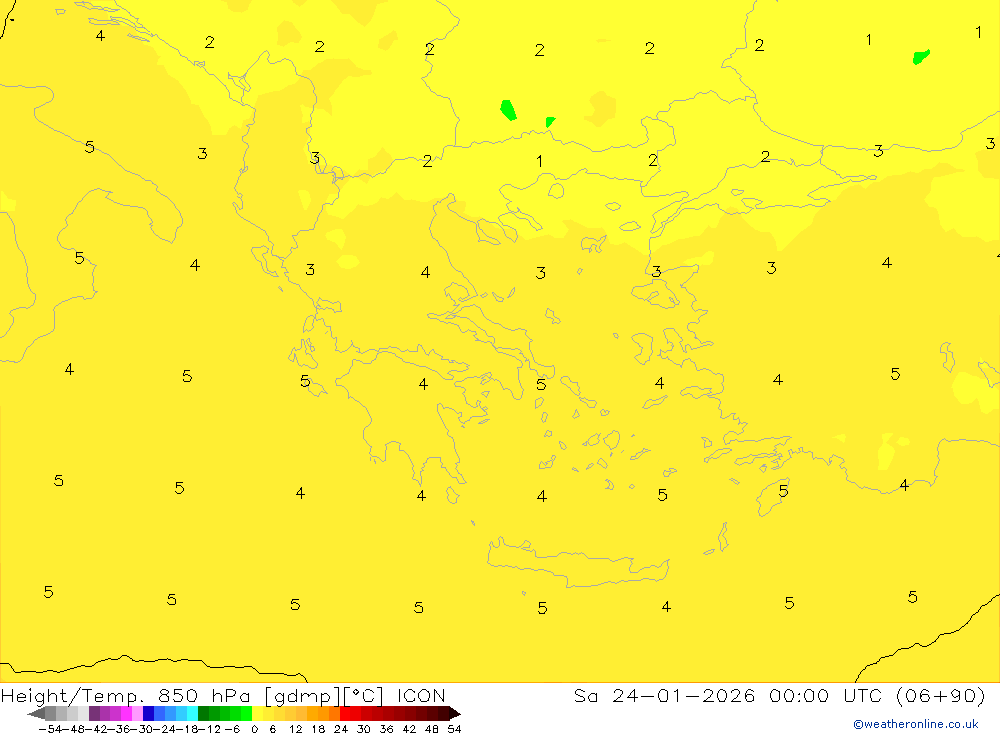Pick the light pink swatch in the color scale
The height and width of the screenshot is (733, 1000).
point(137,713)
